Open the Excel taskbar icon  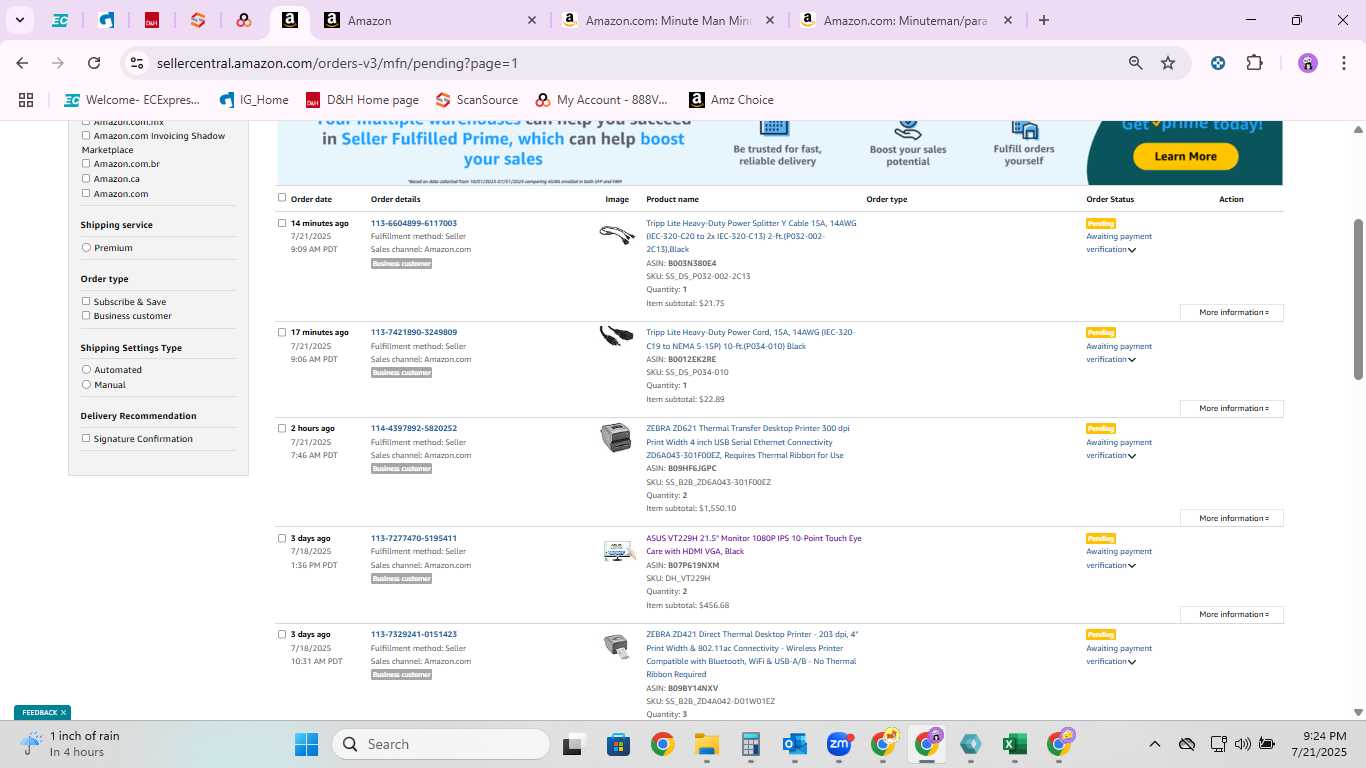1015,744
